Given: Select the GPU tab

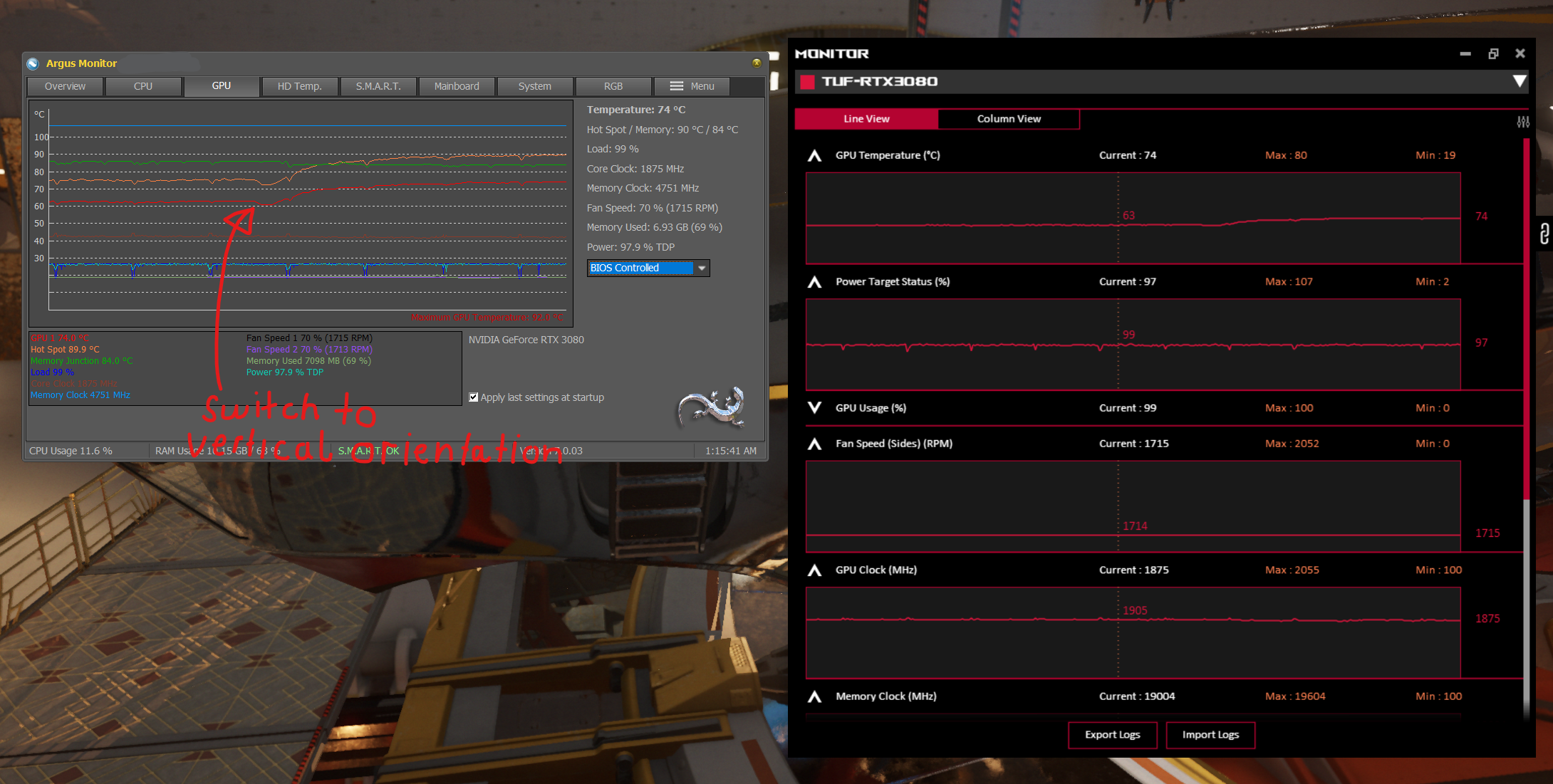Looking at the screenshot, I should pyautogui.click(x=222, y=86).
